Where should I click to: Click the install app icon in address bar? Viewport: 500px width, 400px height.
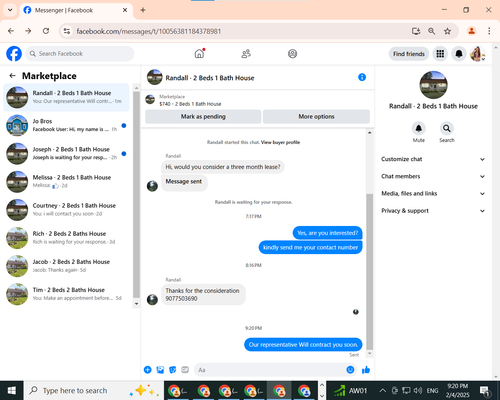pyautogui.click(x=416, y=31)
